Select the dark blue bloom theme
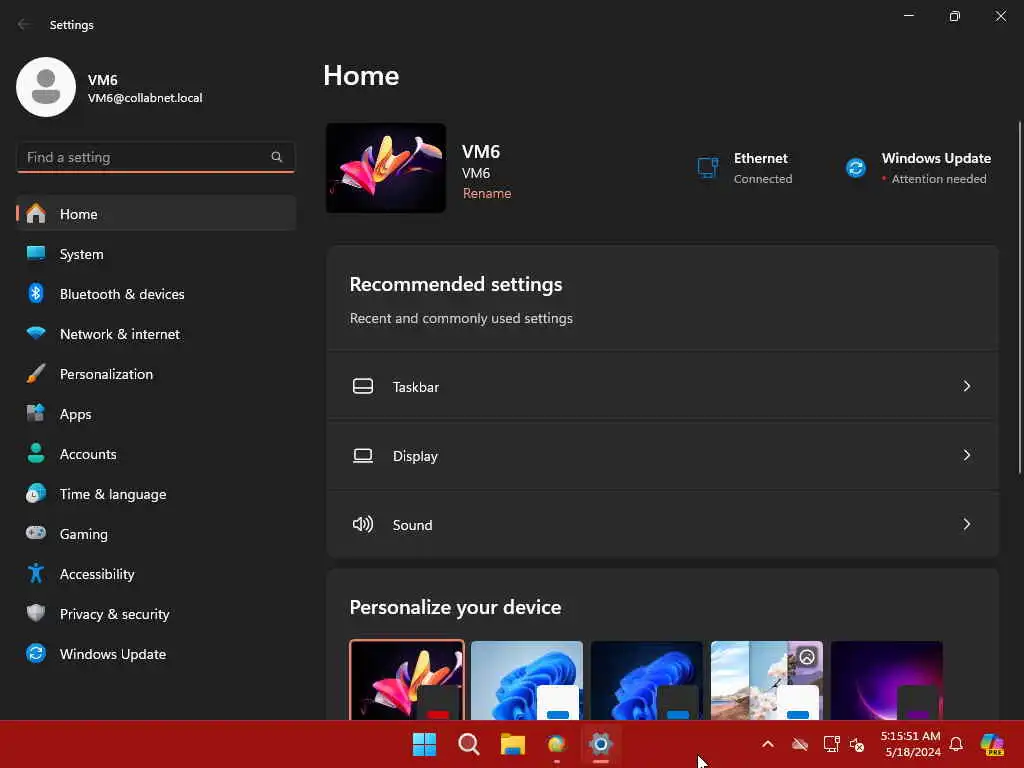The height and width of the screenshot is (768, 1024). [x=647, y=680]
